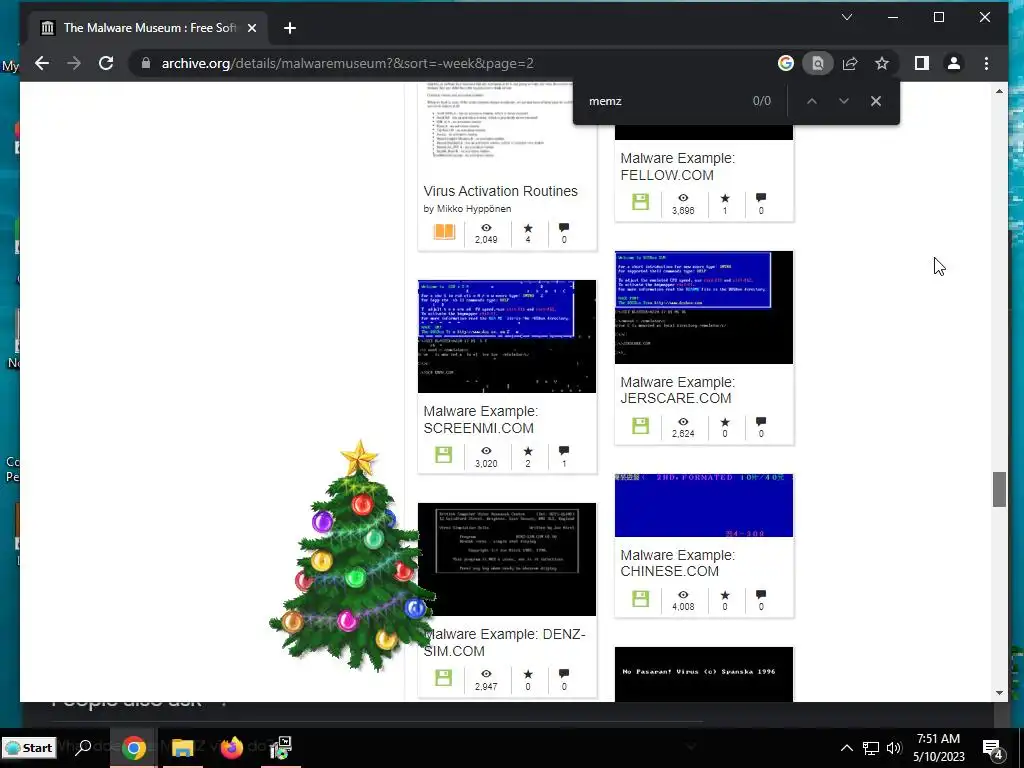This screenshot has width=1024, height=768.
Task: Open the volume control in tray
Action: (x=894, y=748)
